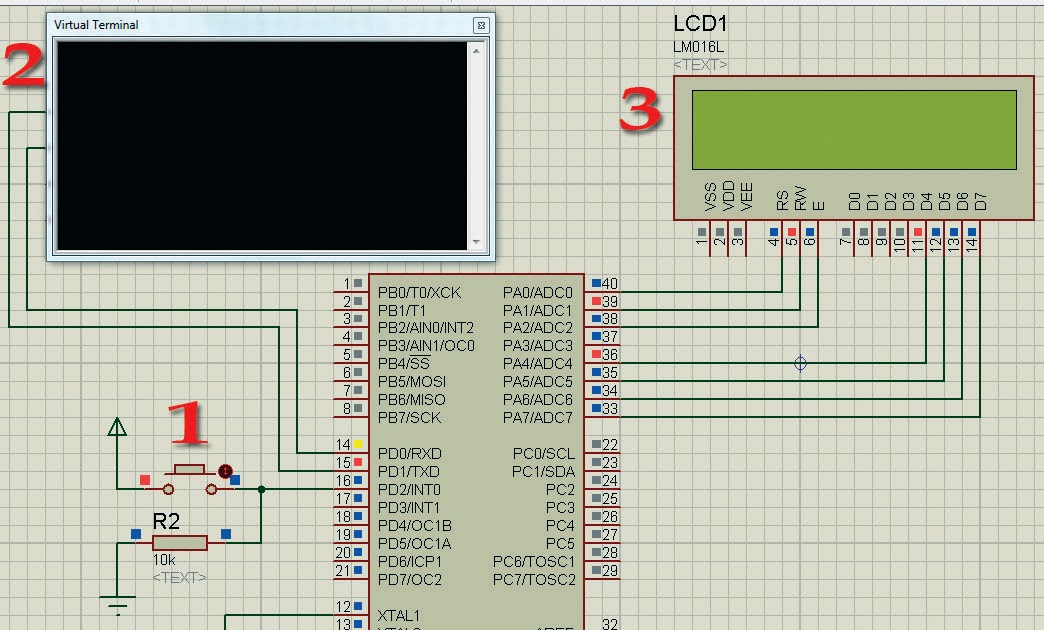Click the green LCD display screen
This screenshot has height=630, width=1044.
(854, 130)
